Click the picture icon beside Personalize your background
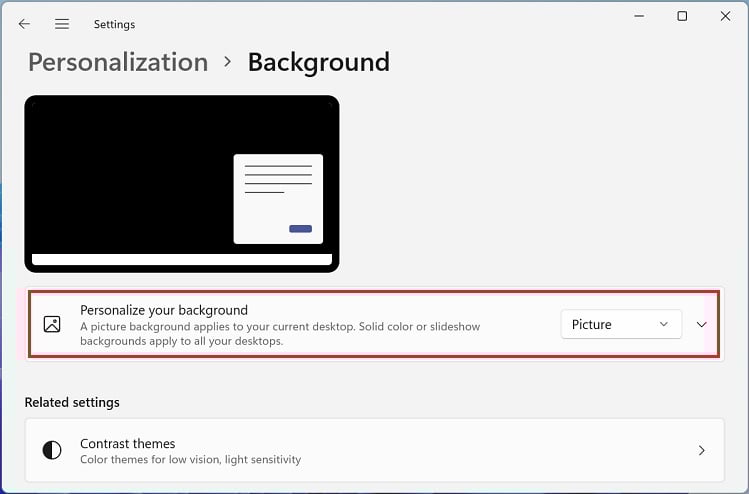This screenshot has width=749, height=494. [52, 324]
